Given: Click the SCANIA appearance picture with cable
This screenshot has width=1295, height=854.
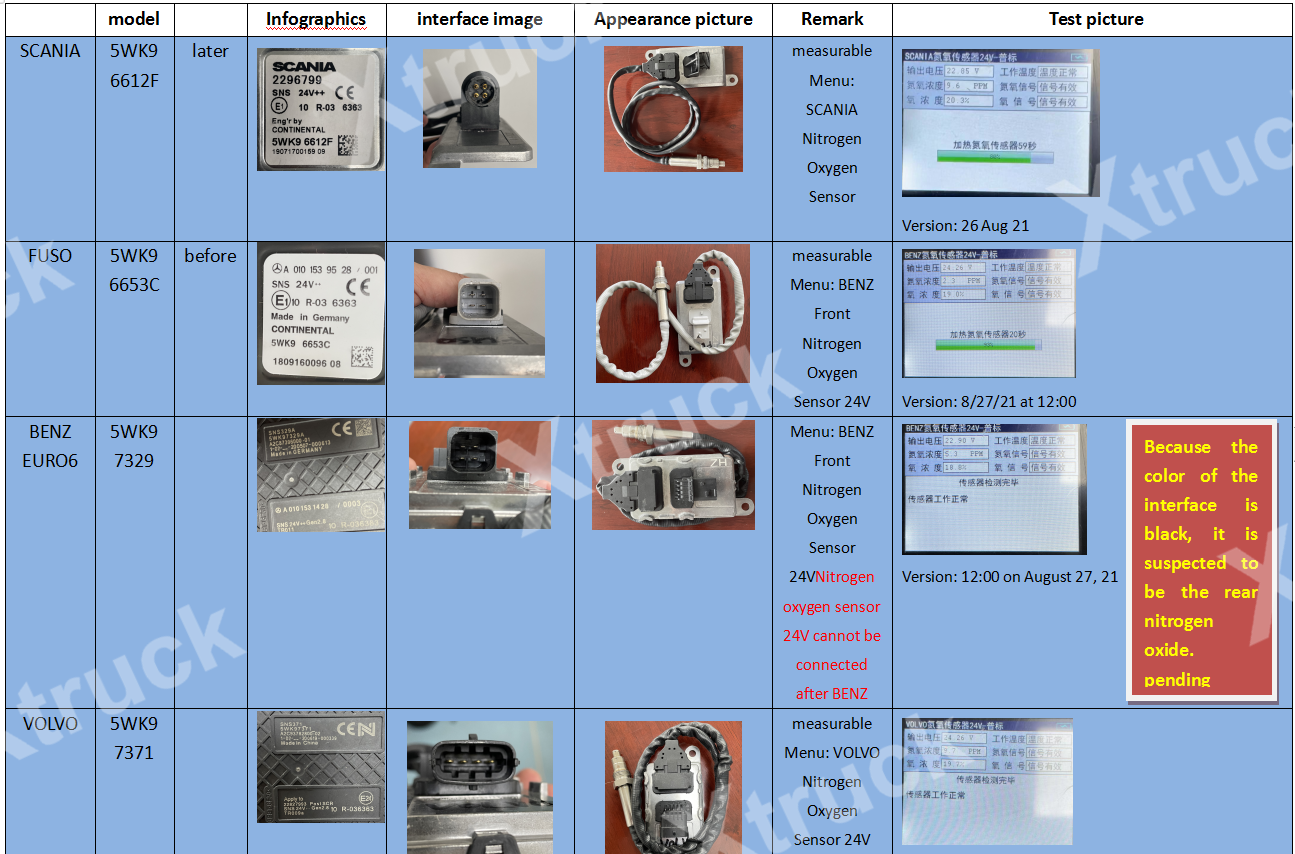Looking at the screenshot, I should click(x=673, y=108).
